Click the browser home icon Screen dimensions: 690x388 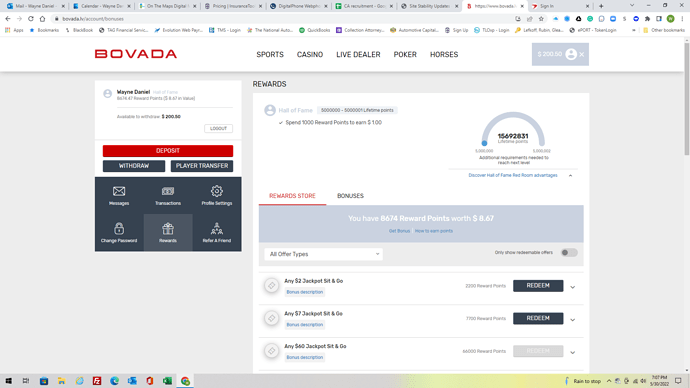42,19
